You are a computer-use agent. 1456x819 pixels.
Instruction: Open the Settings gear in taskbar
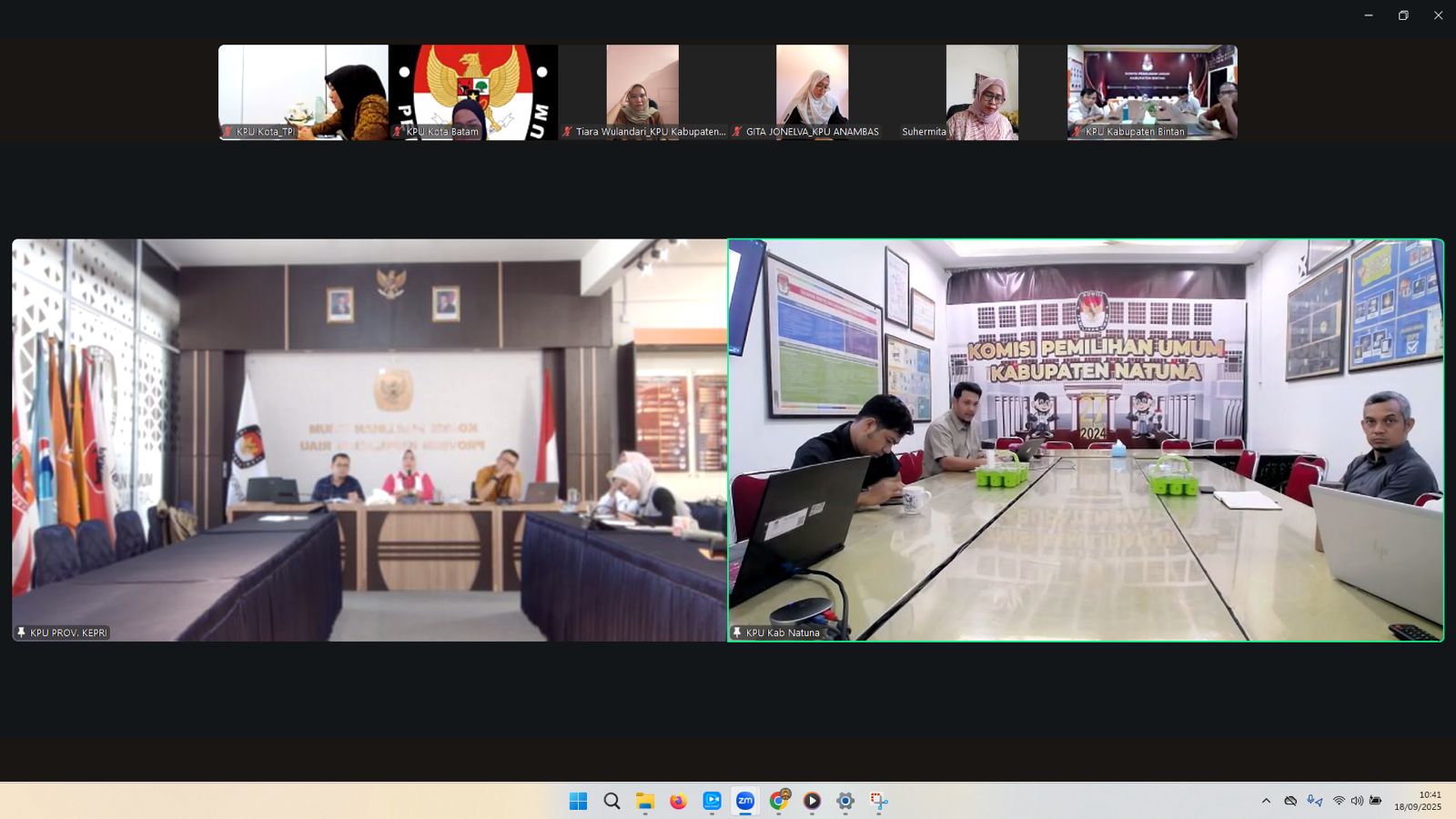[845, 801]
